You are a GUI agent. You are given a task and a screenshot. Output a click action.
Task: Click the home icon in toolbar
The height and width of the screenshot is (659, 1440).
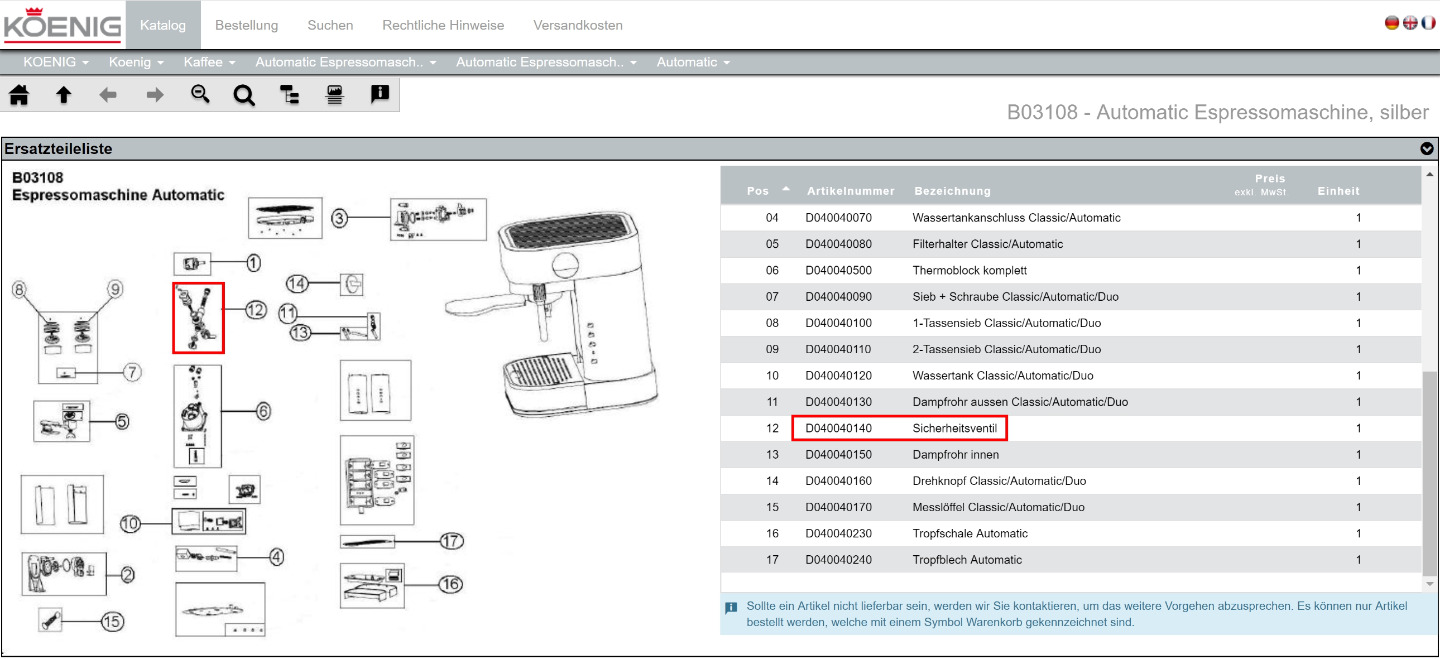click(x=19, y=95)
